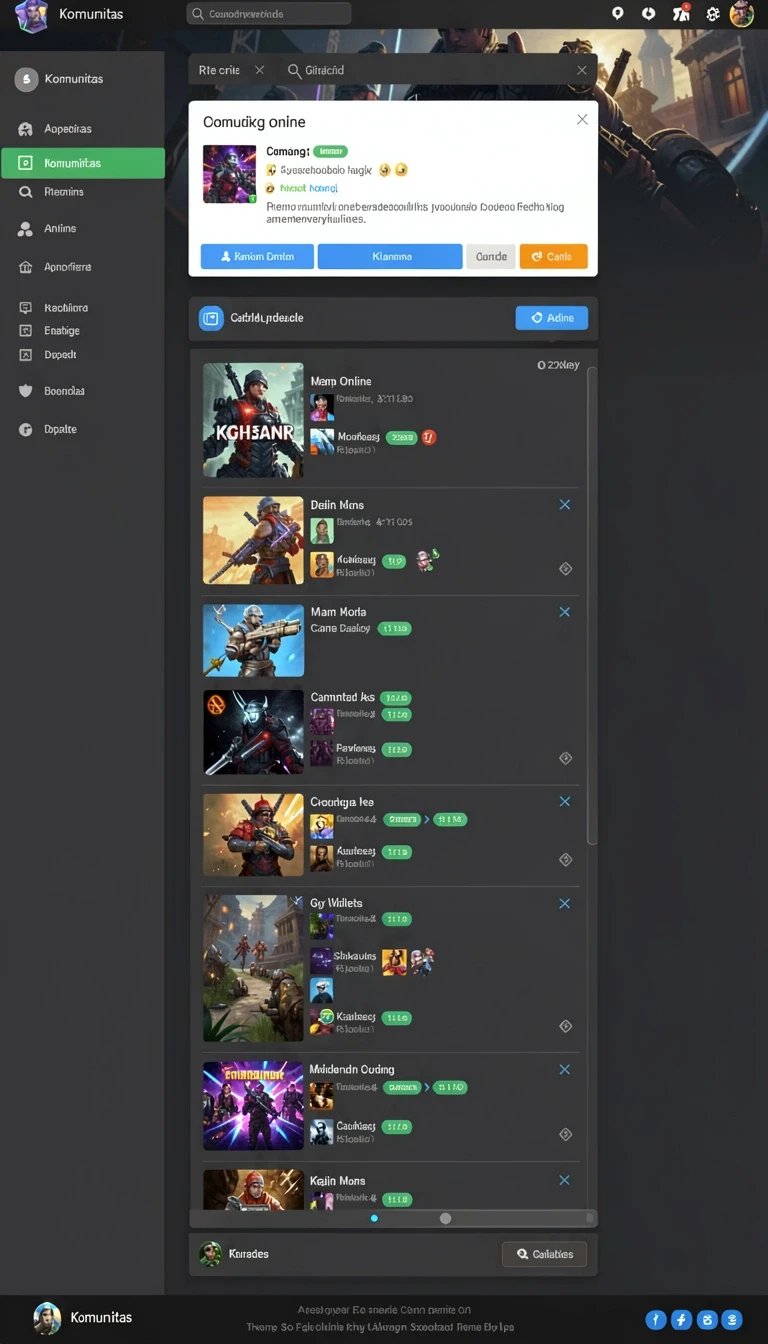The width and height of the screenshot is (768, 1344).
Task: Remove the Kajin Mons entry with its X
Action: [565, 1181]
